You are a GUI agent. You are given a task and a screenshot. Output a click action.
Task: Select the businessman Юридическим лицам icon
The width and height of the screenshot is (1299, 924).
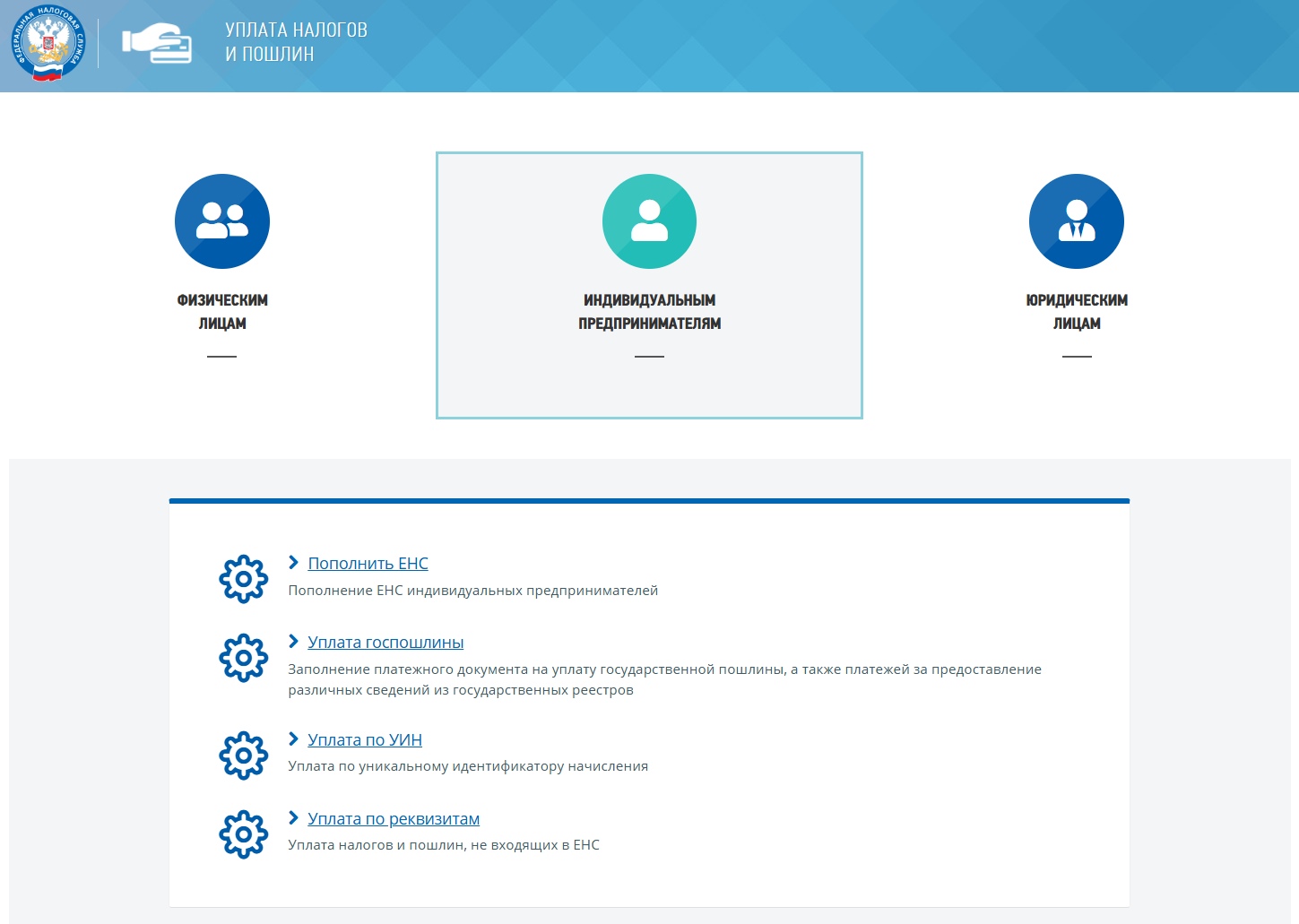tap(1077, 221)
